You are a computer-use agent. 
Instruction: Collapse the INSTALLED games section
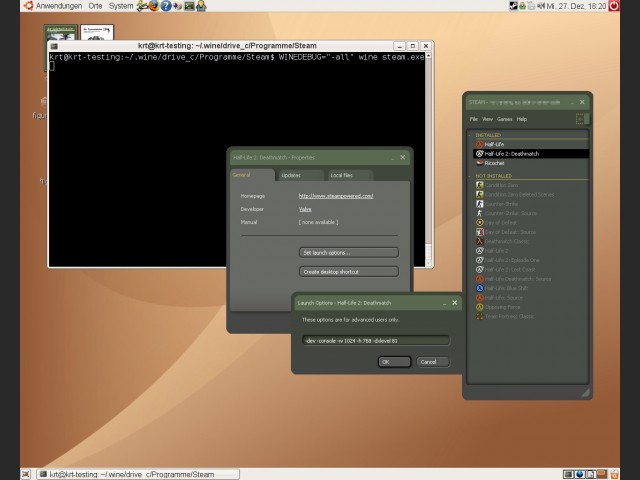point(469,135)
